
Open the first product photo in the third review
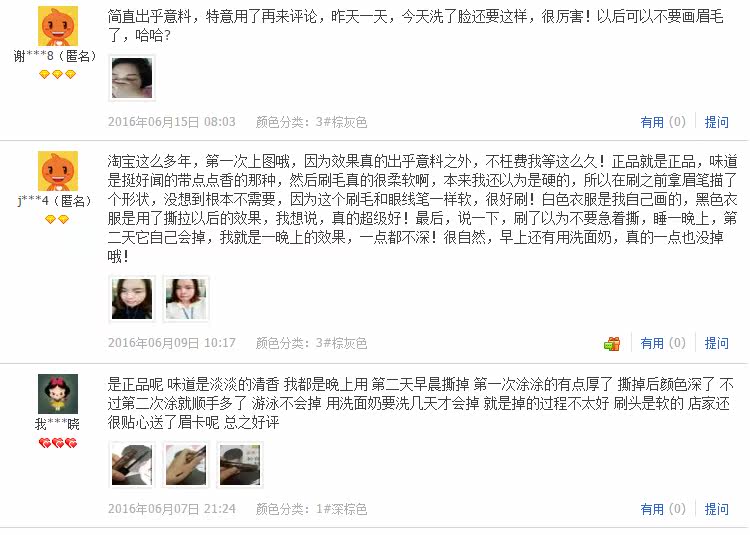[x=132, y=465]
